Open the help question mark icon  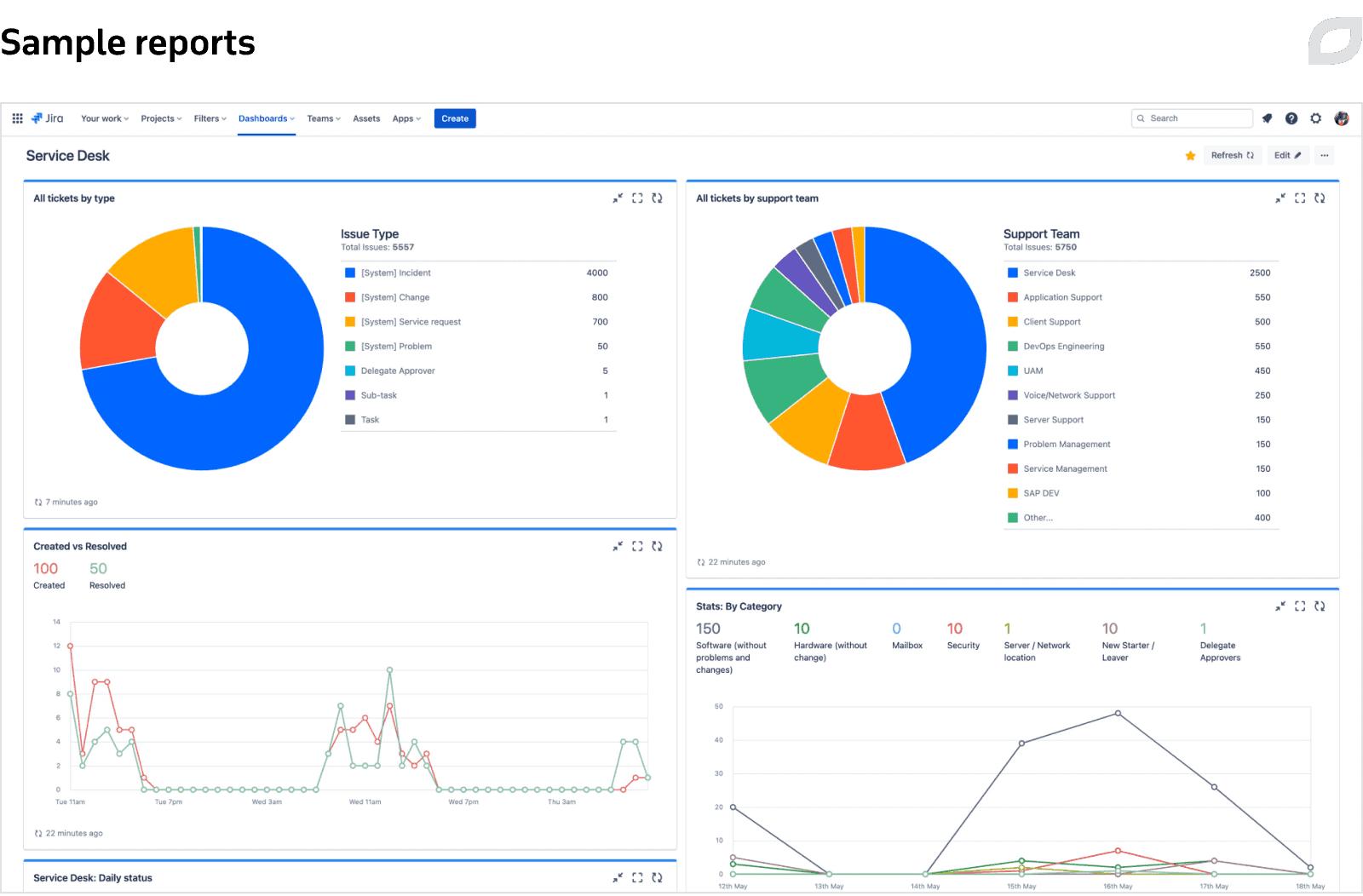[1291, 118]
